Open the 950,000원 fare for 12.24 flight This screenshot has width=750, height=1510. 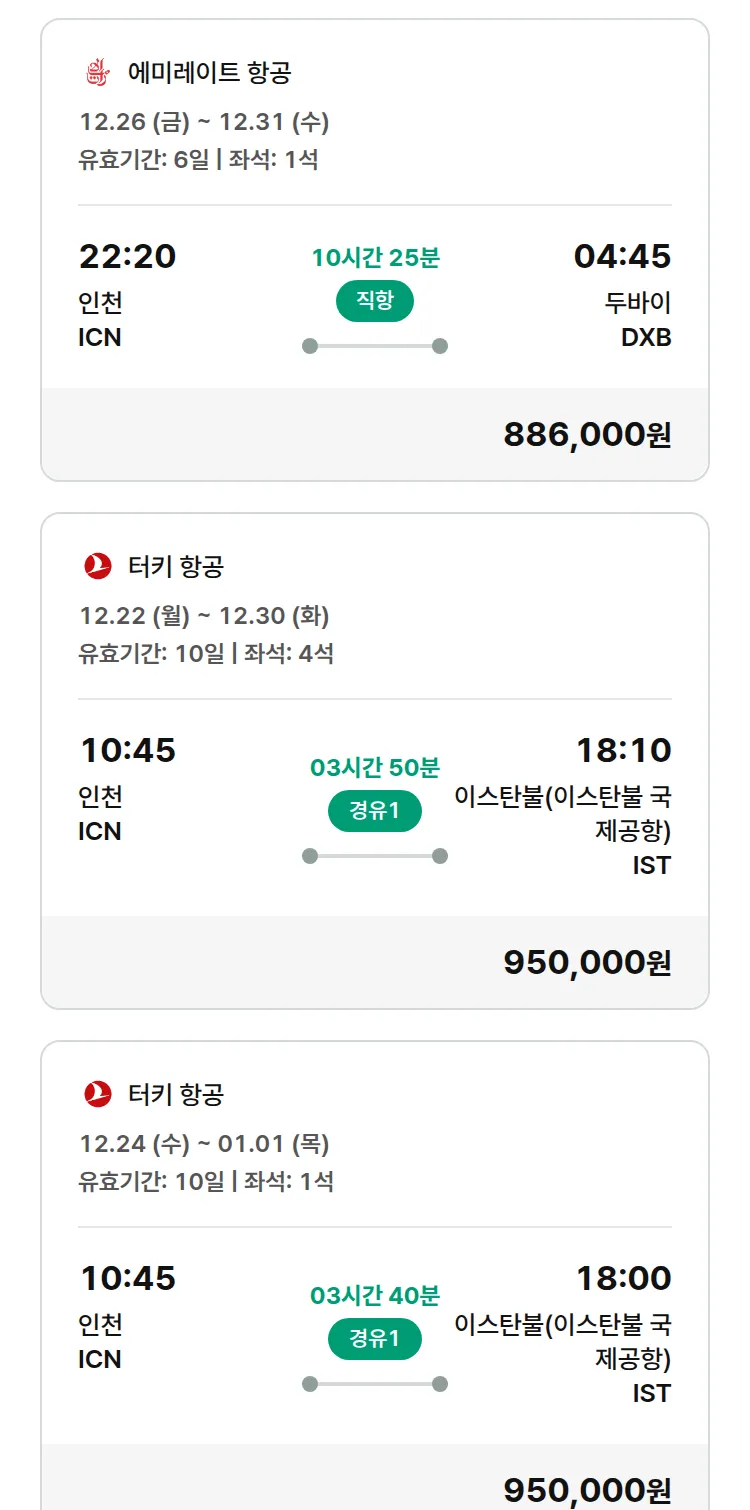(587, 1490)
